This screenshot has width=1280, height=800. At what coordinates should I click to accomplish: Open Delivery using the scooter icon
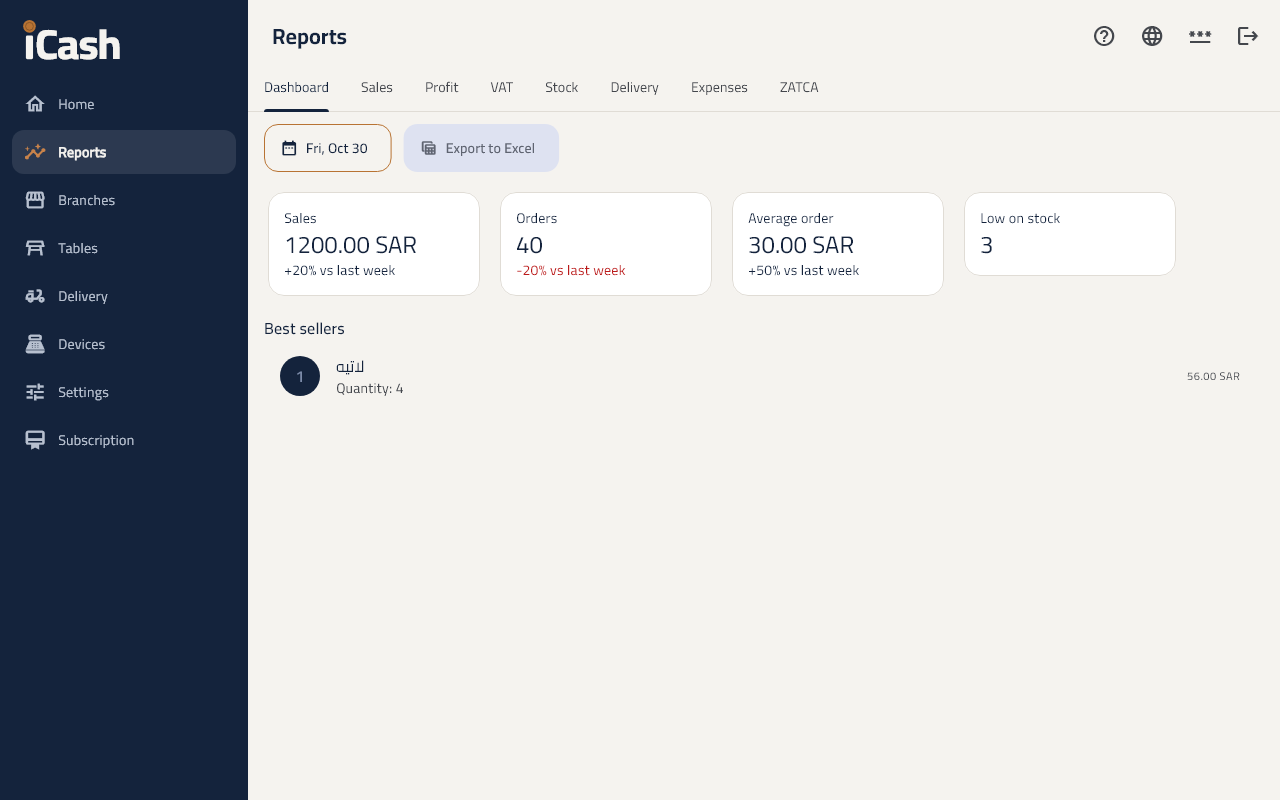tap(35, 296)
